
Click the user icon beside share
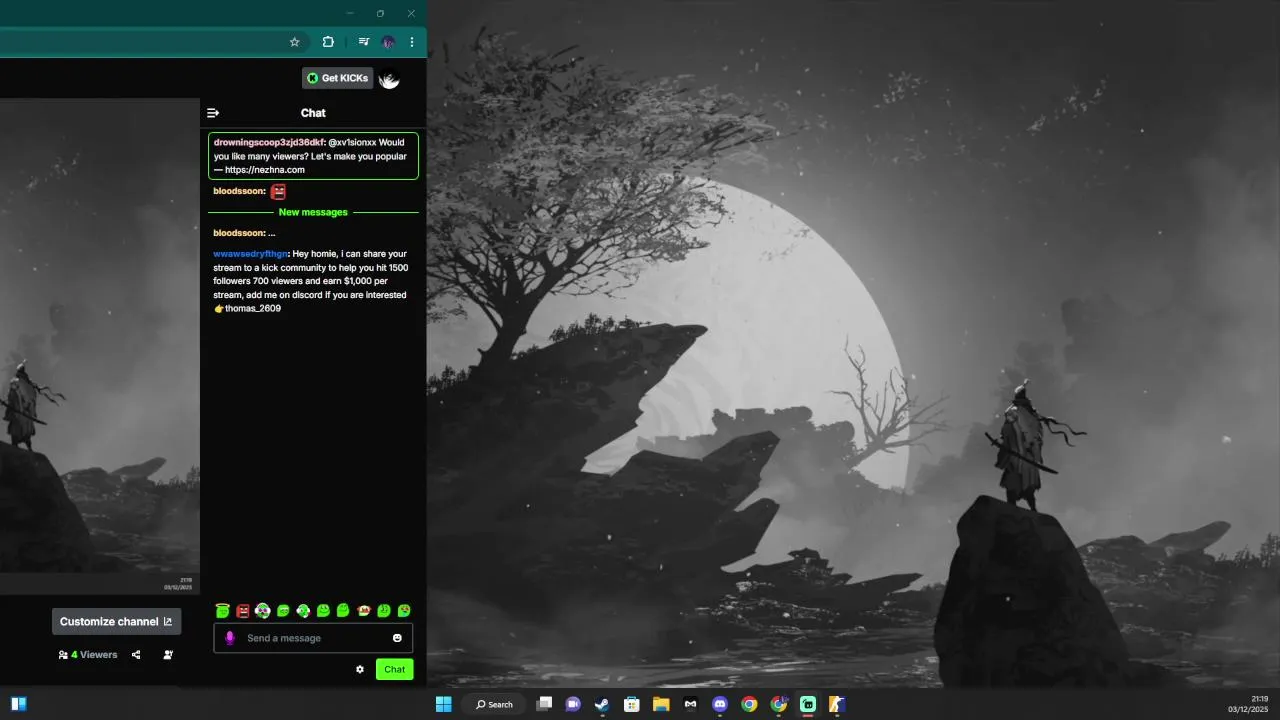click(x=167, y=655)
